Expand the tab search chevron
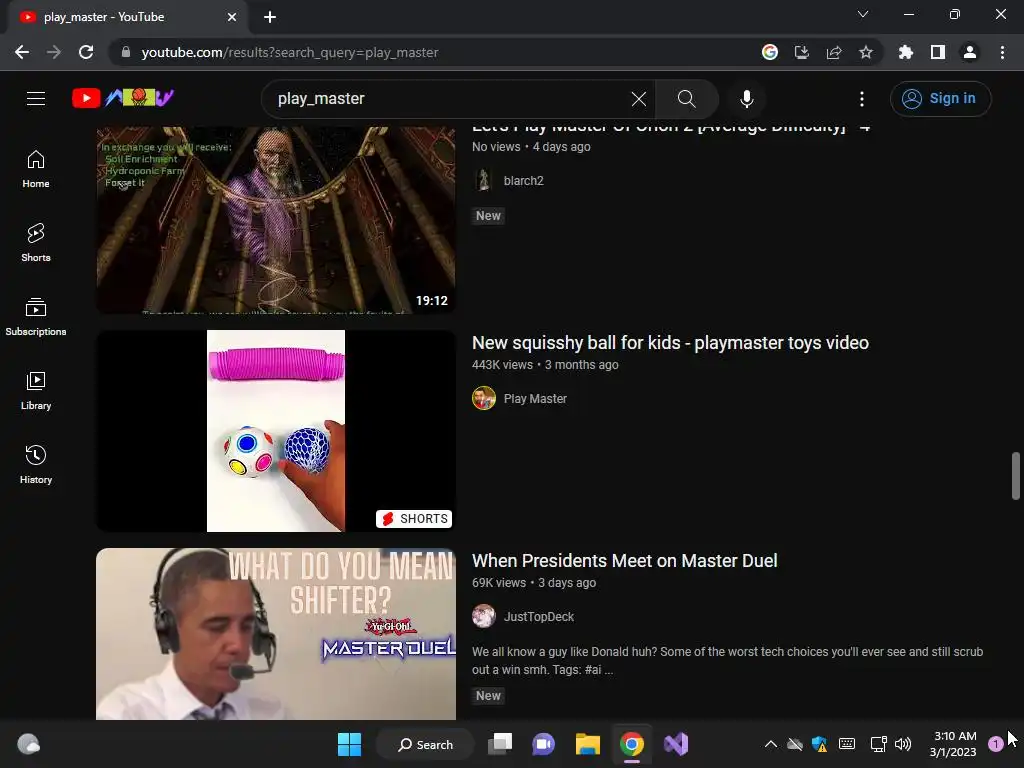 pos(863,14)
